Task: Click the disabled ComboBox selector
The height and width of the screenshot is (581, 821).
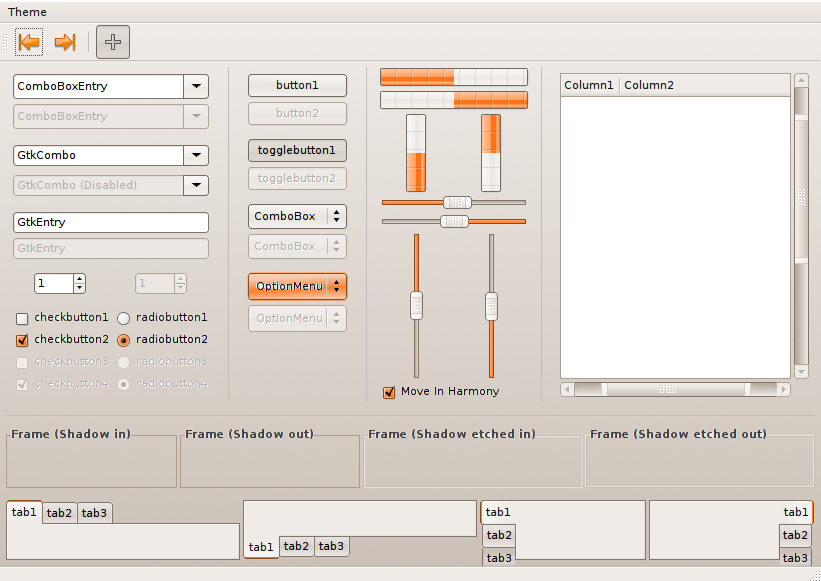Action: point(297,246)
